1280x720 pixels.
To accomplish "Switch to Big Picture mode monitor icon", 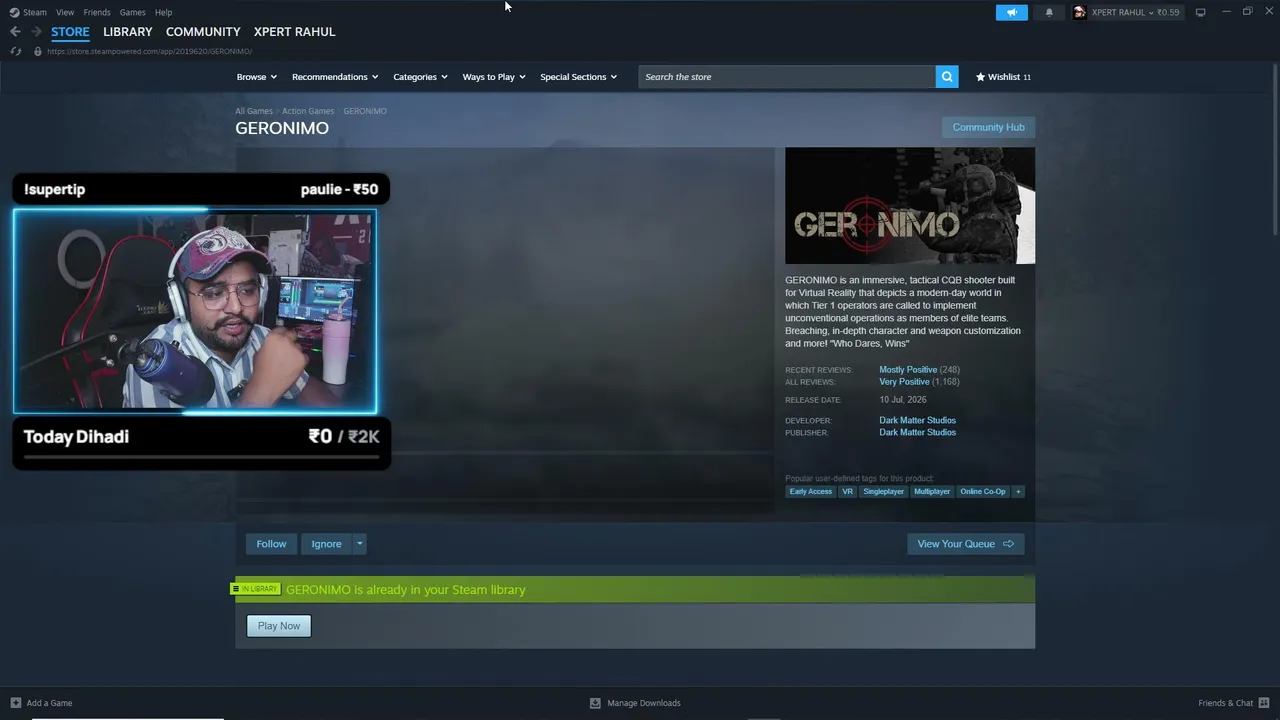I will pos(1201,12).
